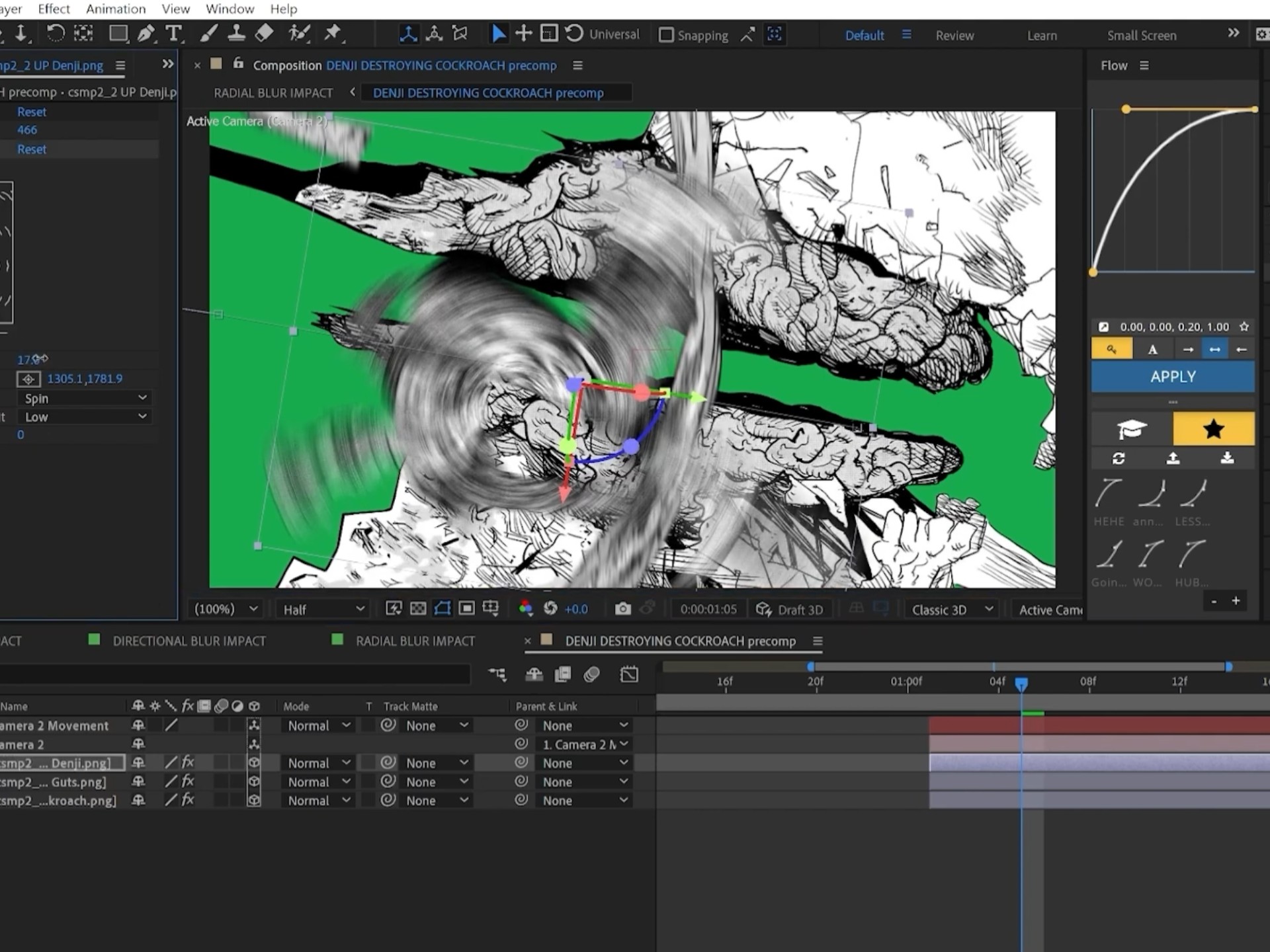Click Flow refresh curve icon
The width and height of the screenshot is (1270, 952).
tap(1119, 458)
